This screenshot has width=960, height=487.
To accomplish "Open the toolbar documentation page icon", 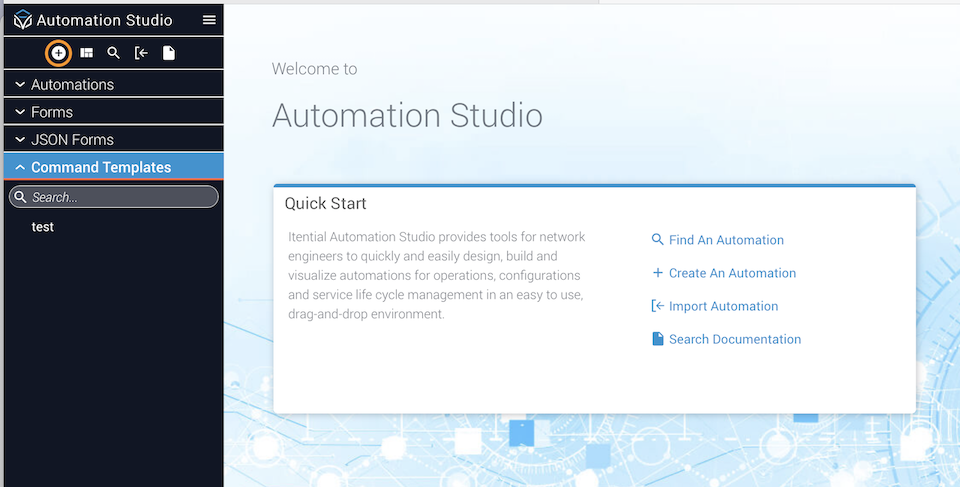I will point(169,53).
